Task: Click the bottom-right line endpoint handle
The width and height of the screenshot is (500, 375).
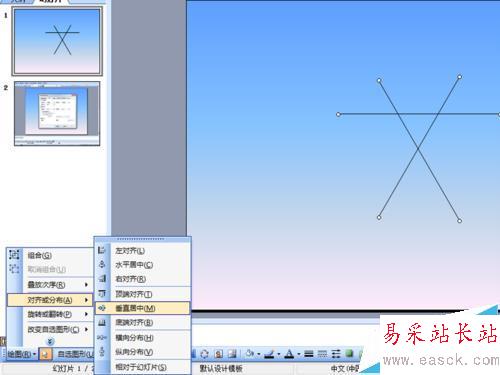Action: pyautogui.click(x=459, y=221)
